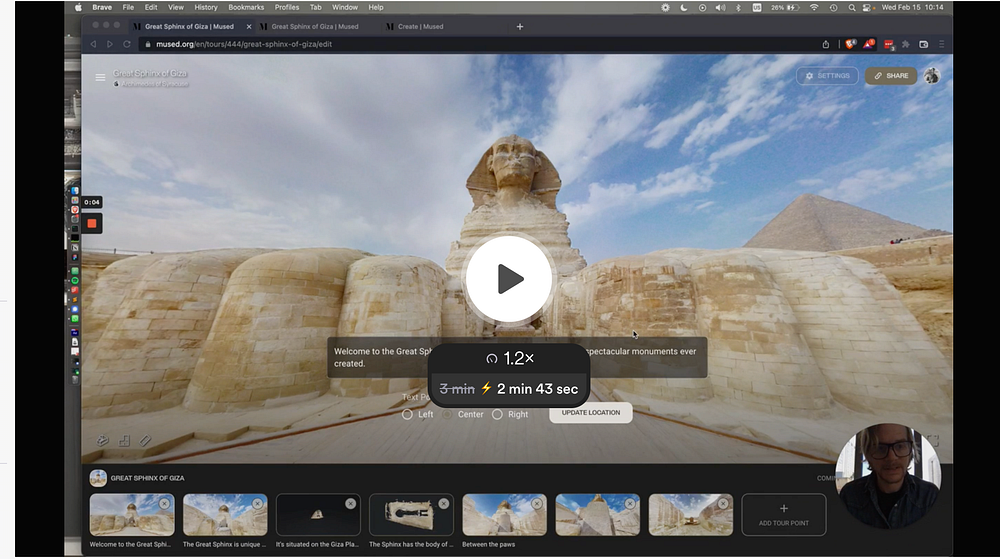Open Brave Rewards triangle icon
1000x559 pixels.
coord(869,44)
